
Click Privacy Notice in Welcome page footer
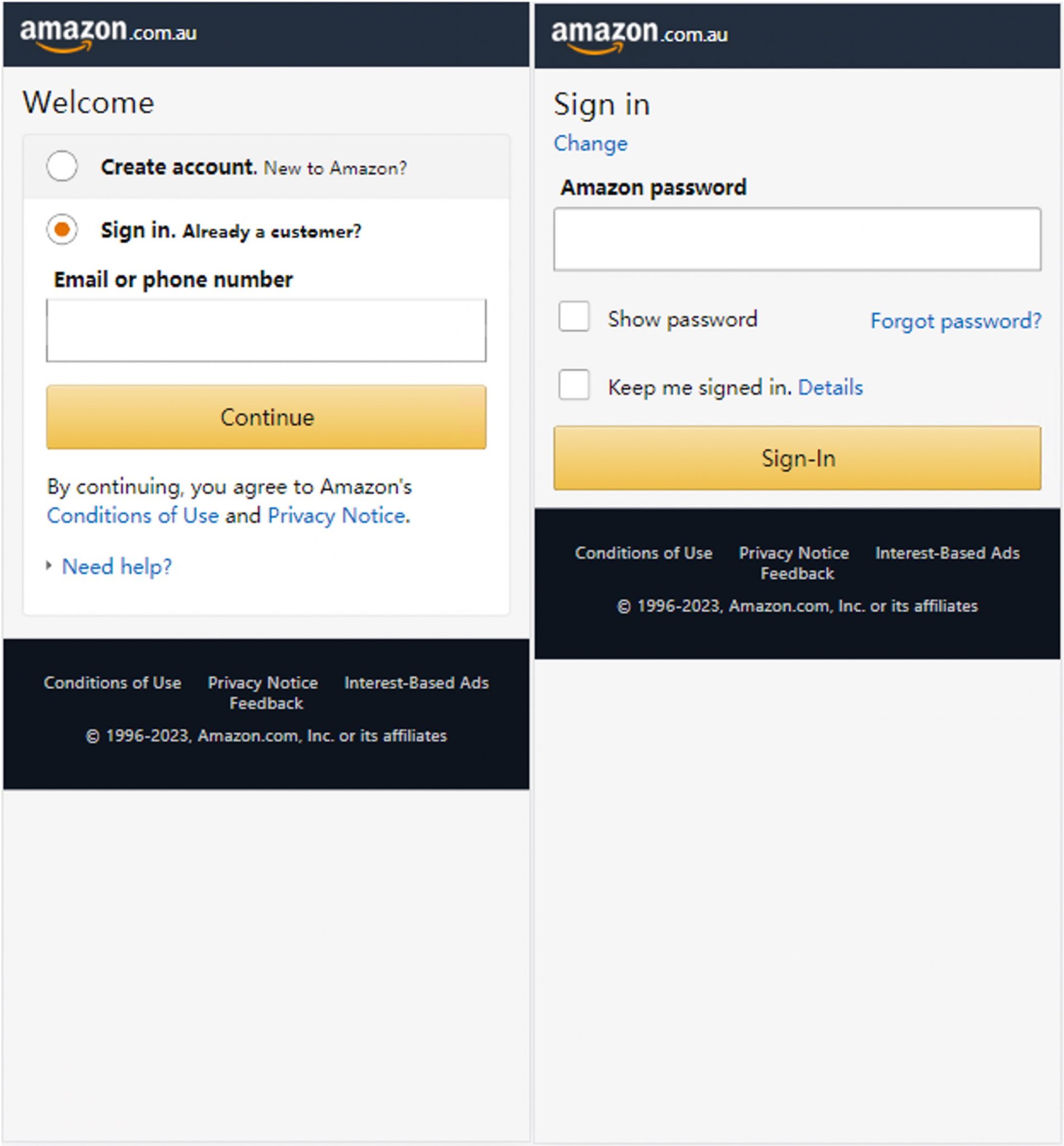coord(262,683)
